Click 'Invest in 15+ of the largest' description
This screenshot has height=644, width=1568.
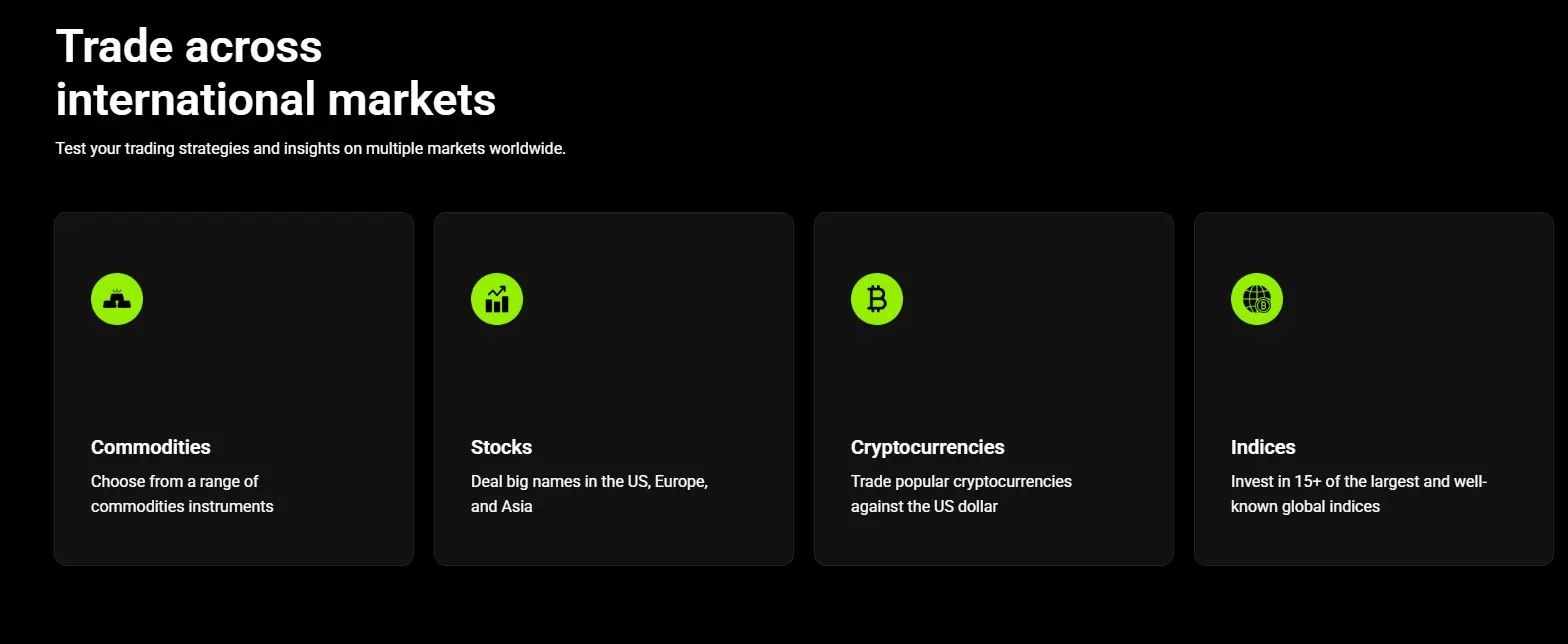pos(1359,494)
